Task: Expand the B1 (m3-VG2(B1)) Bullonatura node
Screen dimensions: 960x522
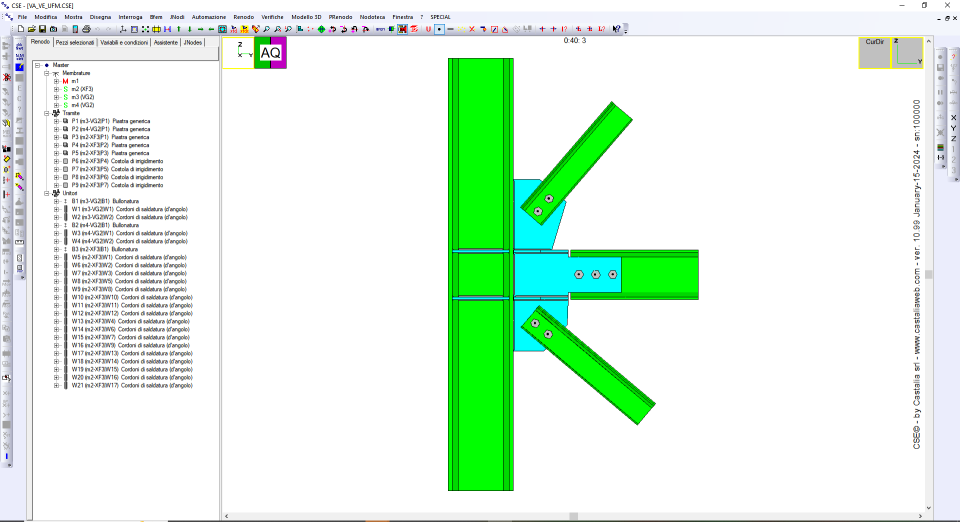Action: pos(56,201)
